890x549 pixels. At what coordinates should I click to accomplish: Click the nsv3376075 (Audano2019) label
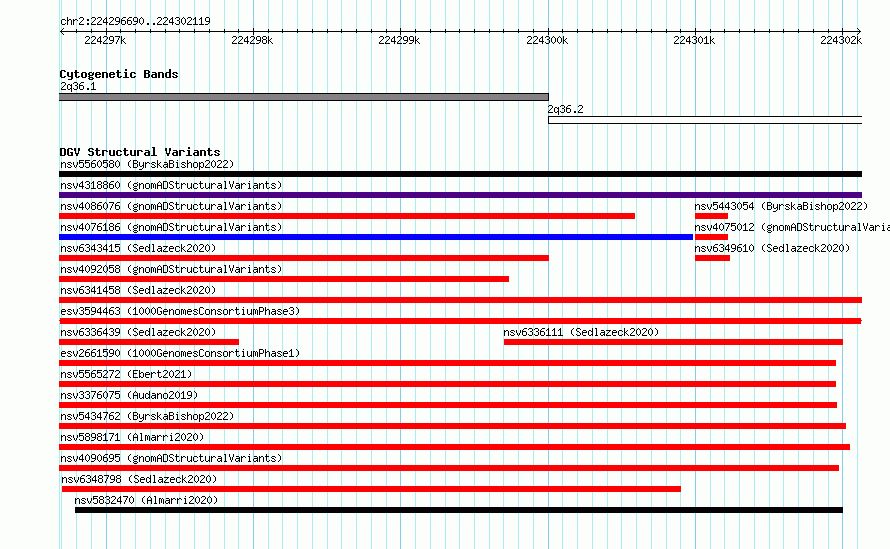click(x=129, y=395)
